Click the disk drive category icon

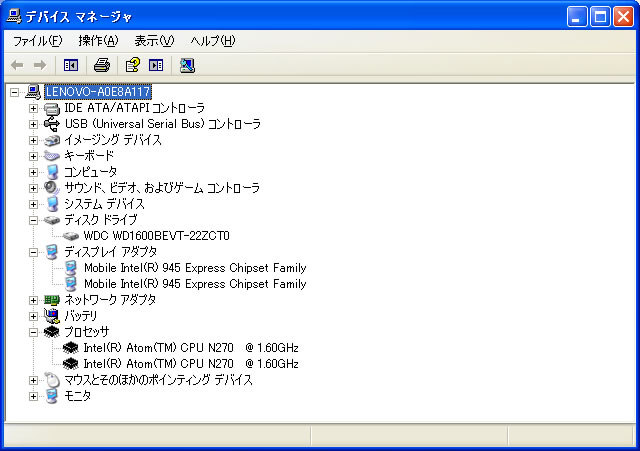click(x=52, y=220)
